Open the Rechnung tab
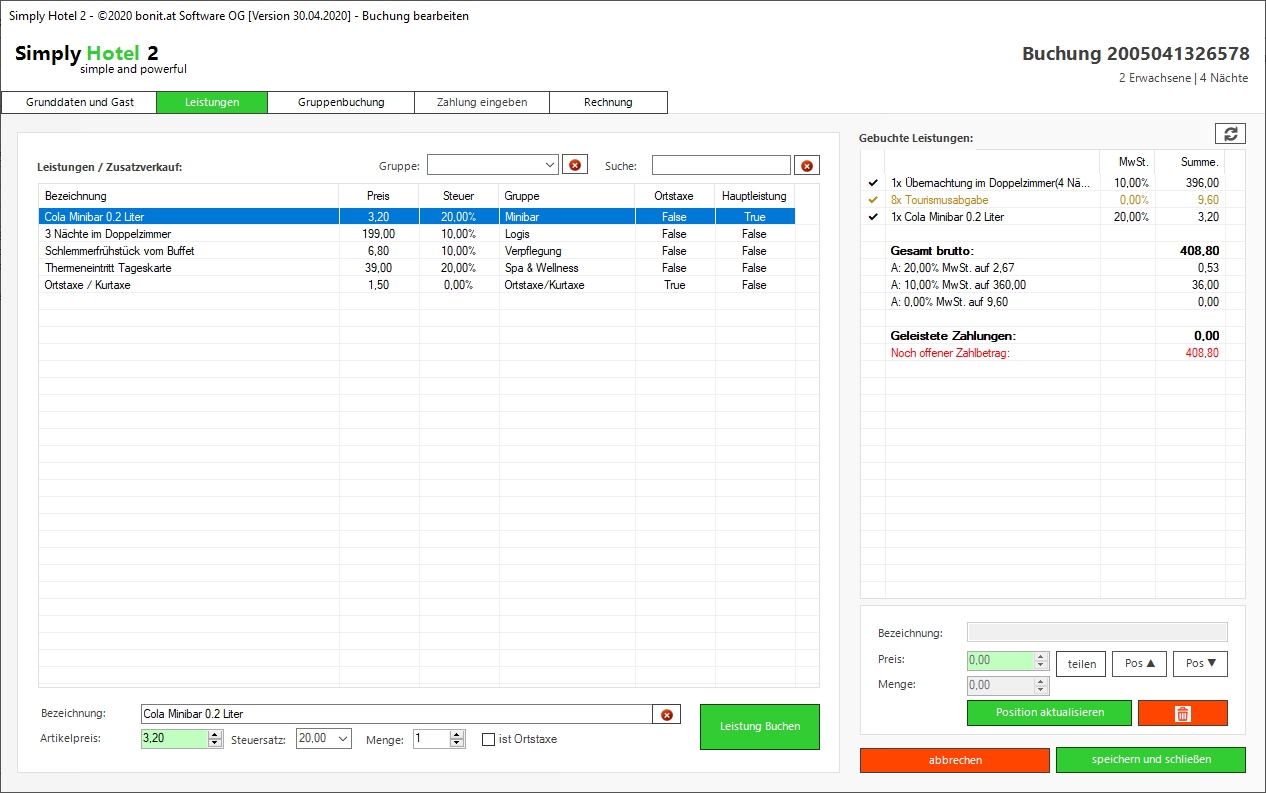The height and width of the screenshot is (793, 1266). point(608,102)
